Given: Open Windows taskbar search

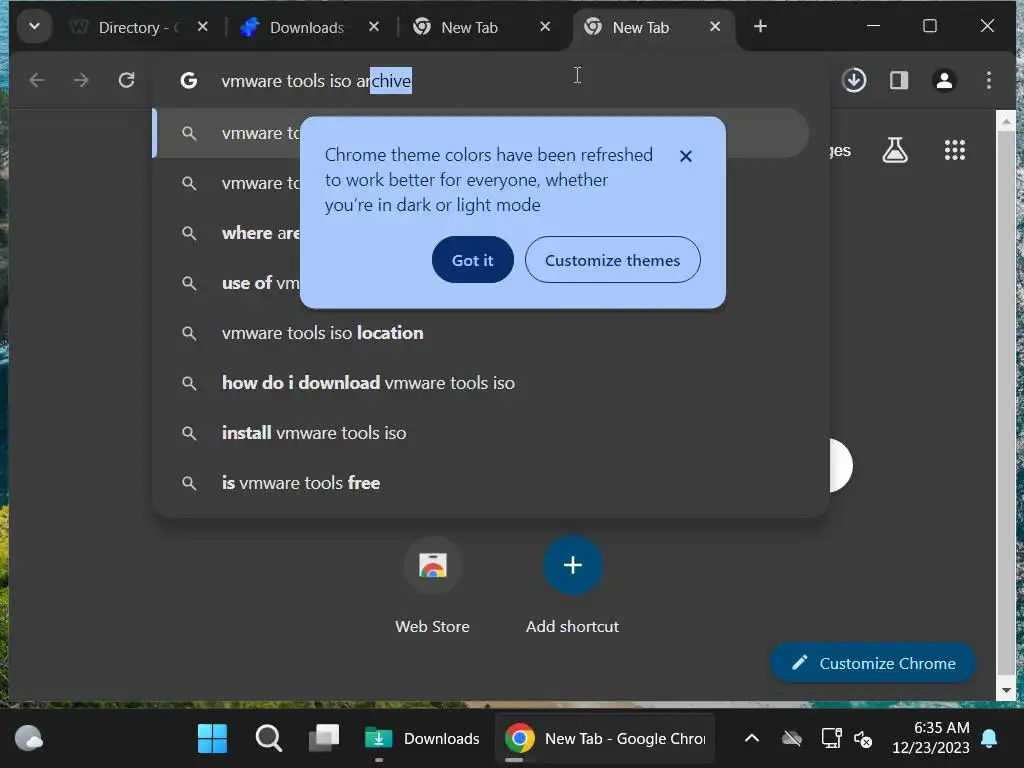Looking at the screenshot, I should click(268, 739).
